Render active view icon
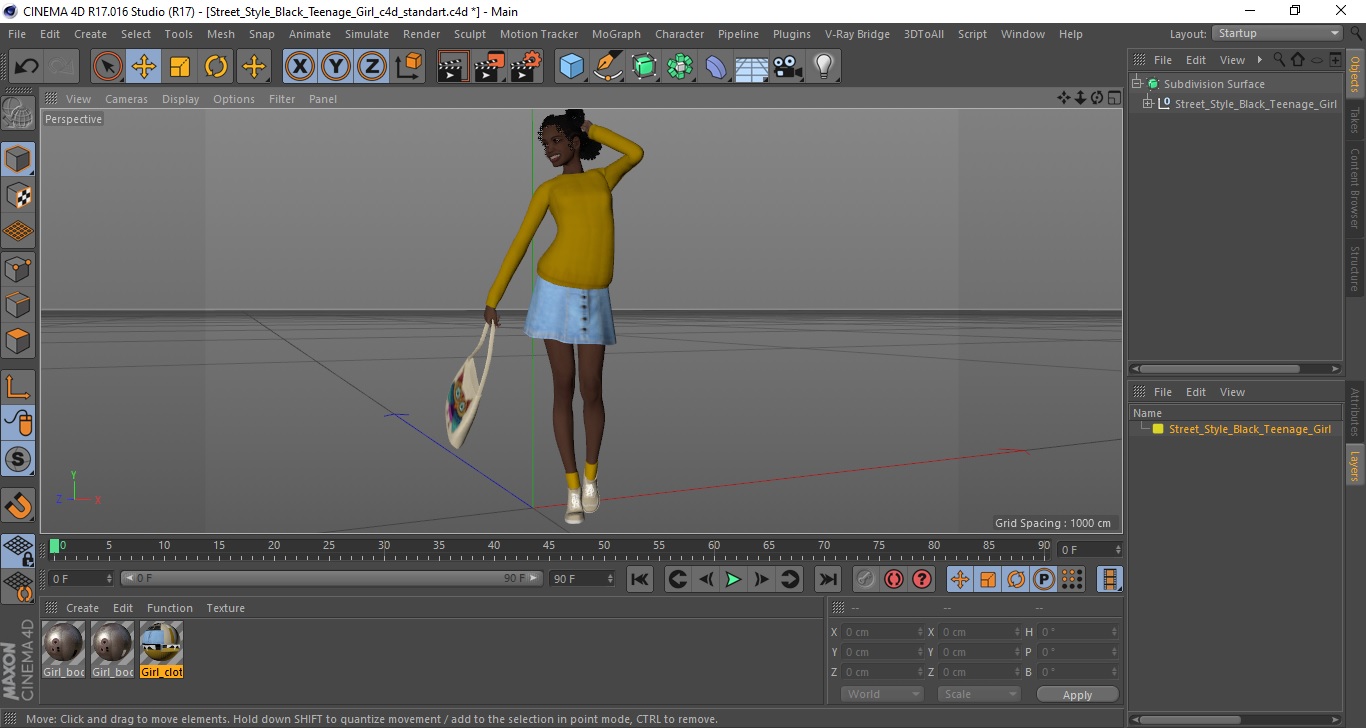This screenshot has height=728, width=1366. coord(454,67)
